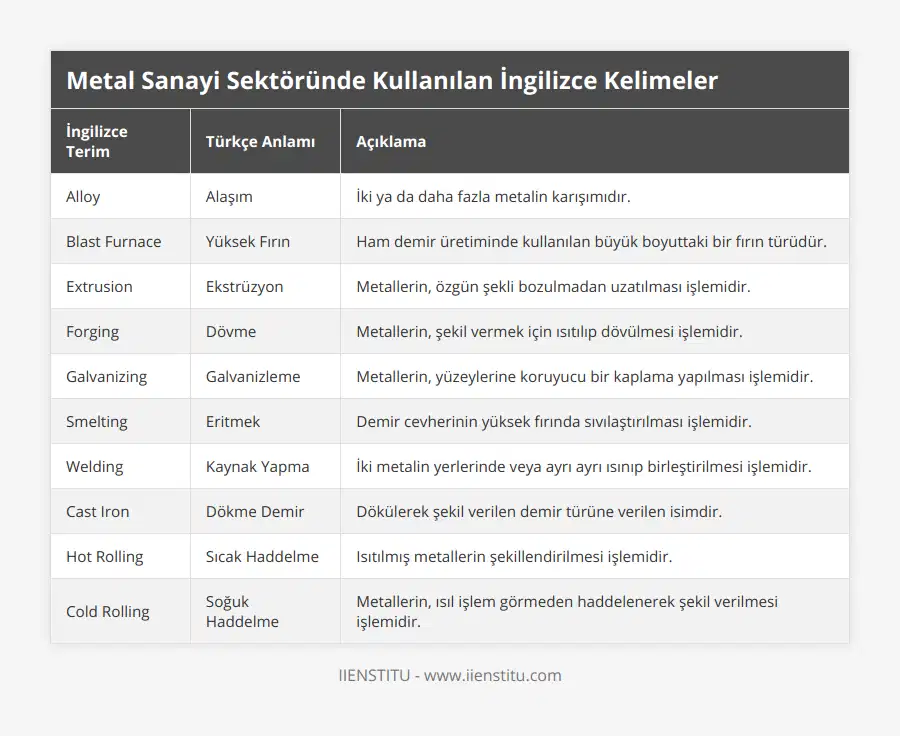Image resolution: width=900 pixels, height=736 pixels.
Task: Click the table title banner
Action: pyautogui.click(x=450, y=80)
